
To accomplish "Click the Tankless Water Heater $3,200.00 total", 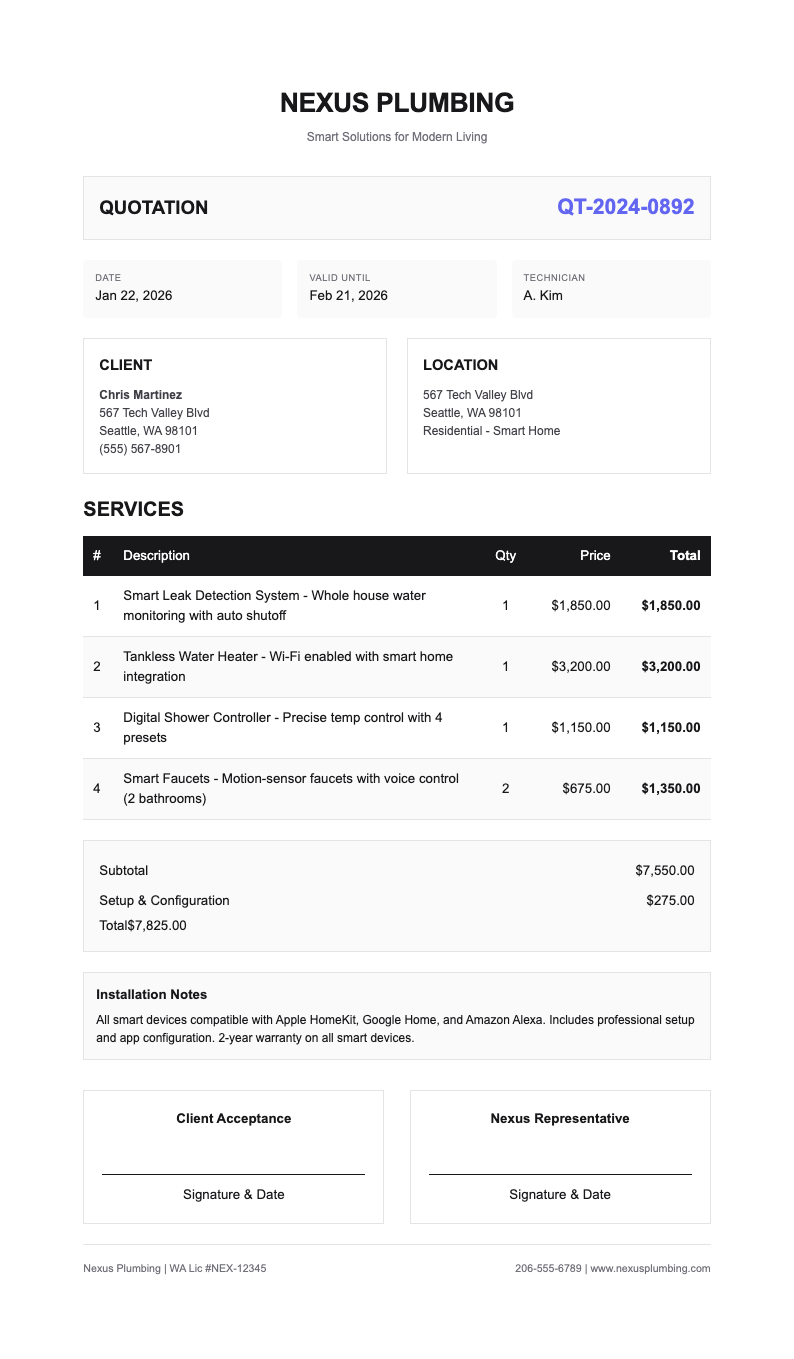I will point(670,666).
